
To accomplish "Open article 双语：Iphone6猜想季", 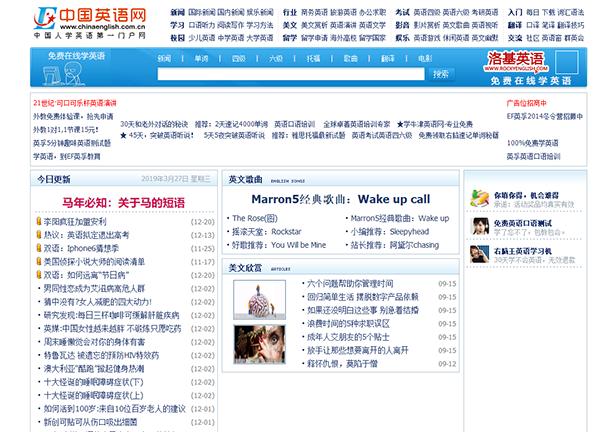I will click(81, 248).
